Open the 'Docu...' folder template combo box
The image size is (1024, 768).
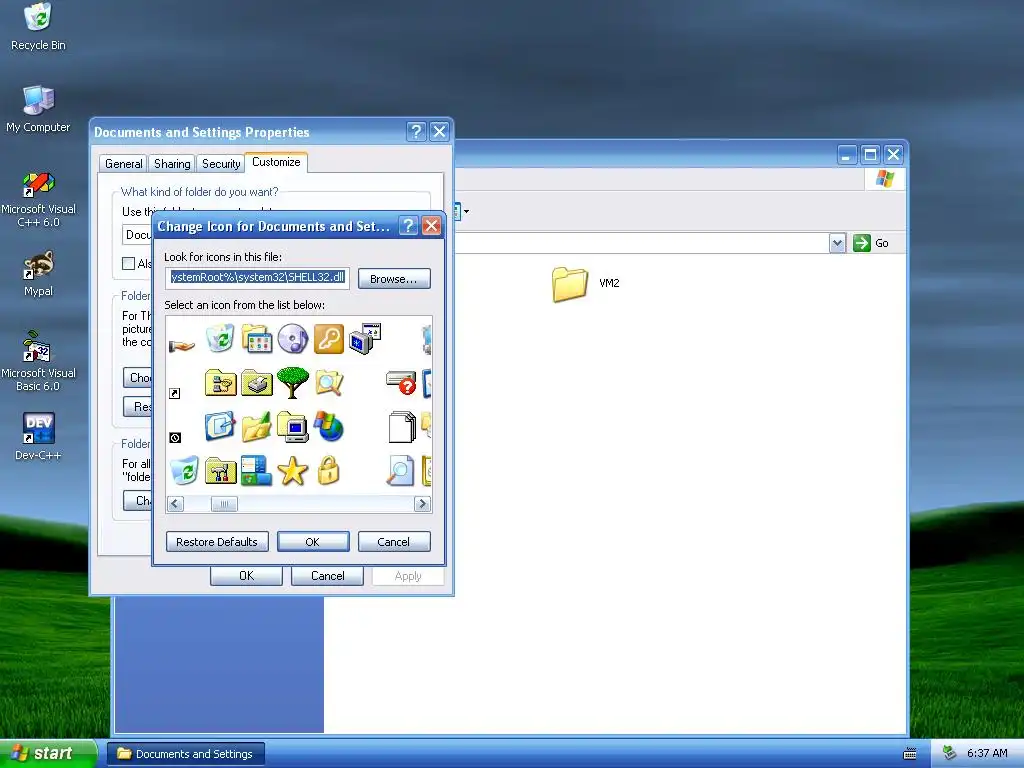coord(137,235)
